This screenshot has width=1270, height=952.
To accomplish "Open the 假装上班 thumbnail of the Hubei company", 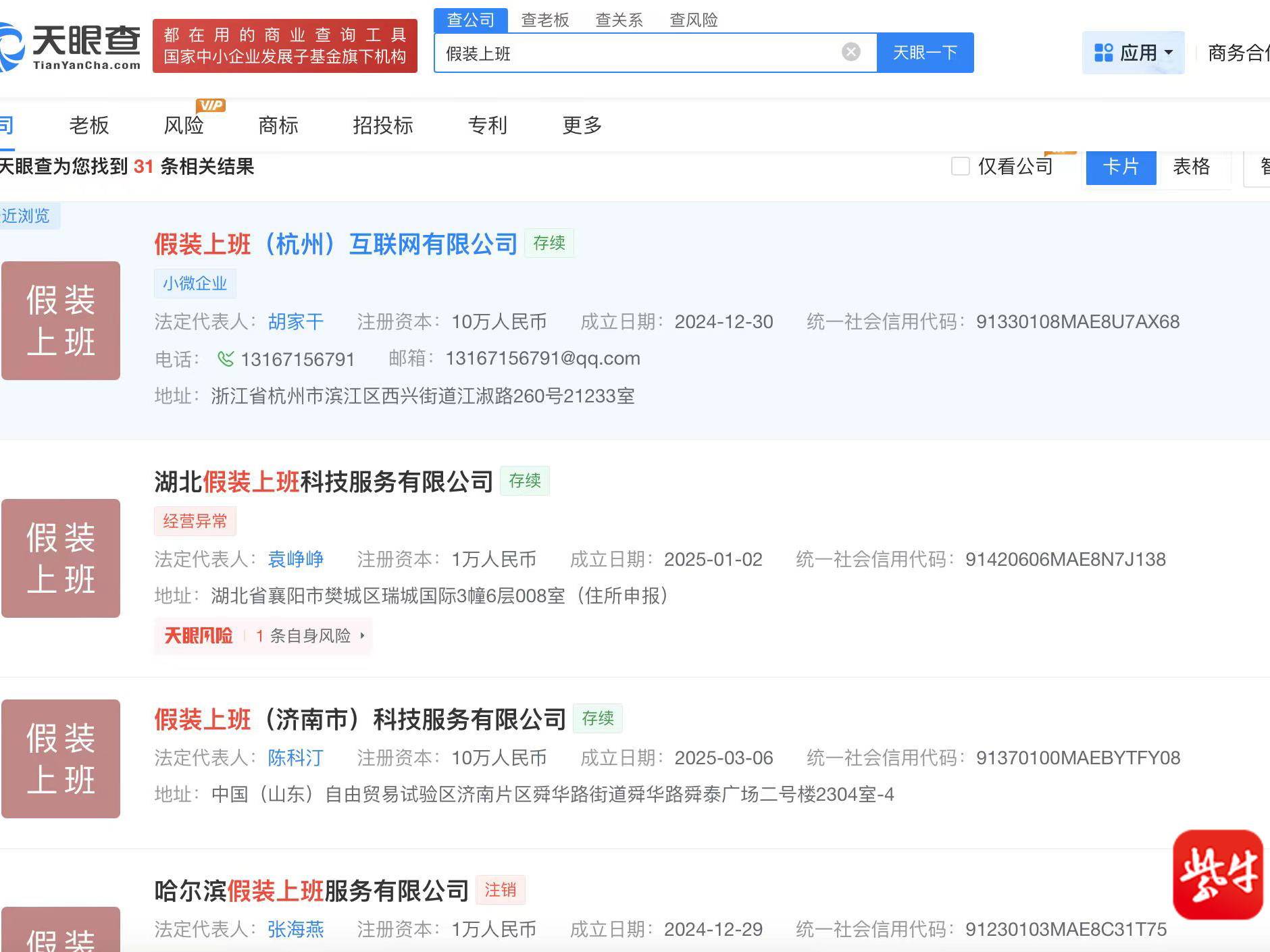I will (x=61, y=558).
